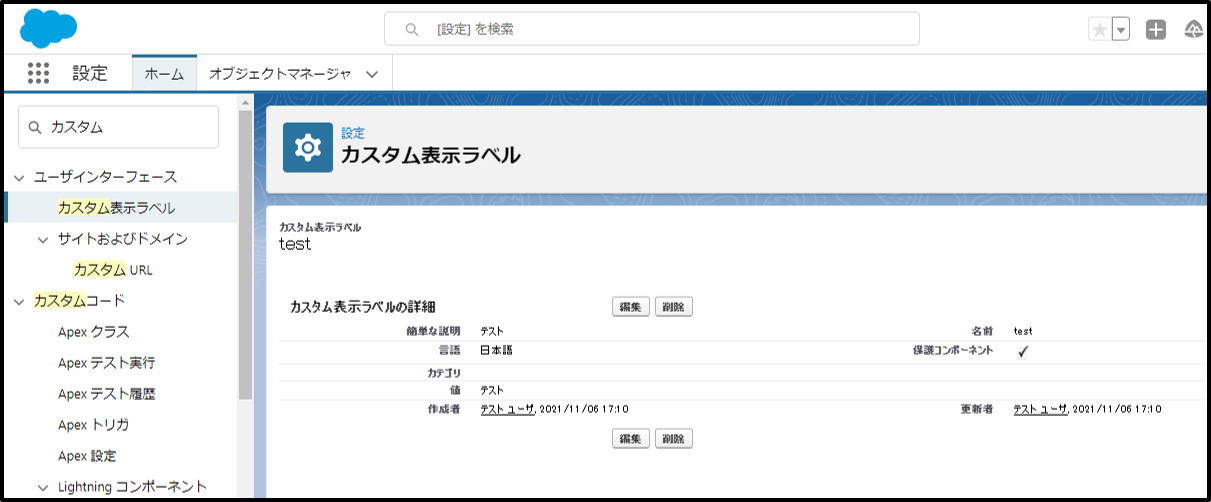Open the favorites list dropdown arrow
The width and height of the screenshot is (1211, 502).
click(1121, 30)
